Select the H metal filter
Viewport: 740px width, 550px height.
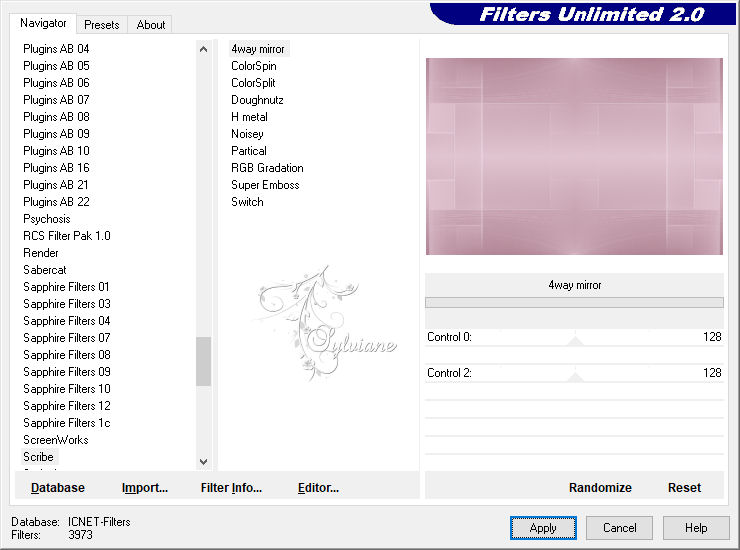click(x=249, y=117)
